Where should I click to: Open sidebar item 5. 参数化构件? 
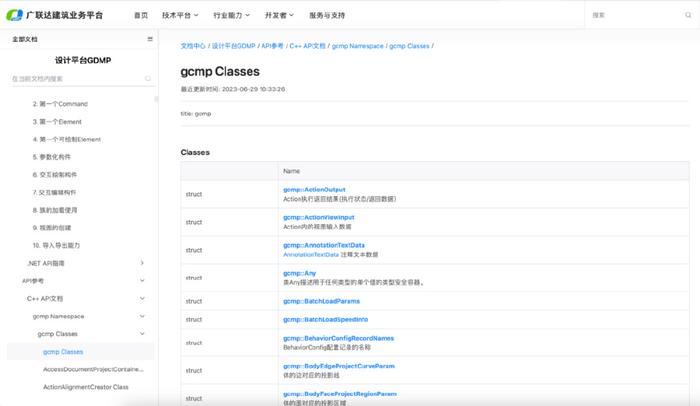click(x=51, y=157)
